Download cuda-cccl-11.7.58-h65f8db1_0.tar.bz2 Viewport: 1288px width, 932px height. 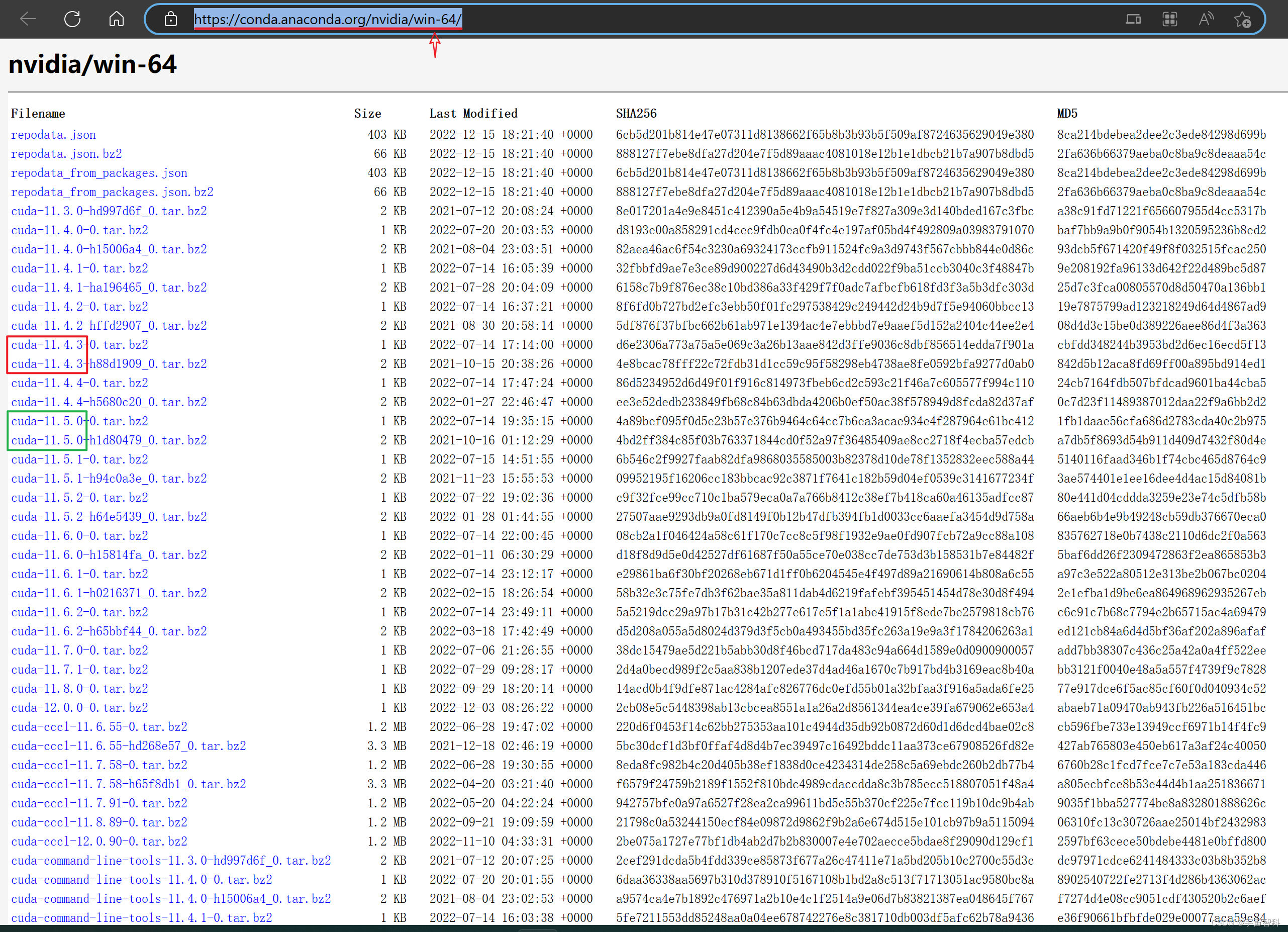pos(129,784)
